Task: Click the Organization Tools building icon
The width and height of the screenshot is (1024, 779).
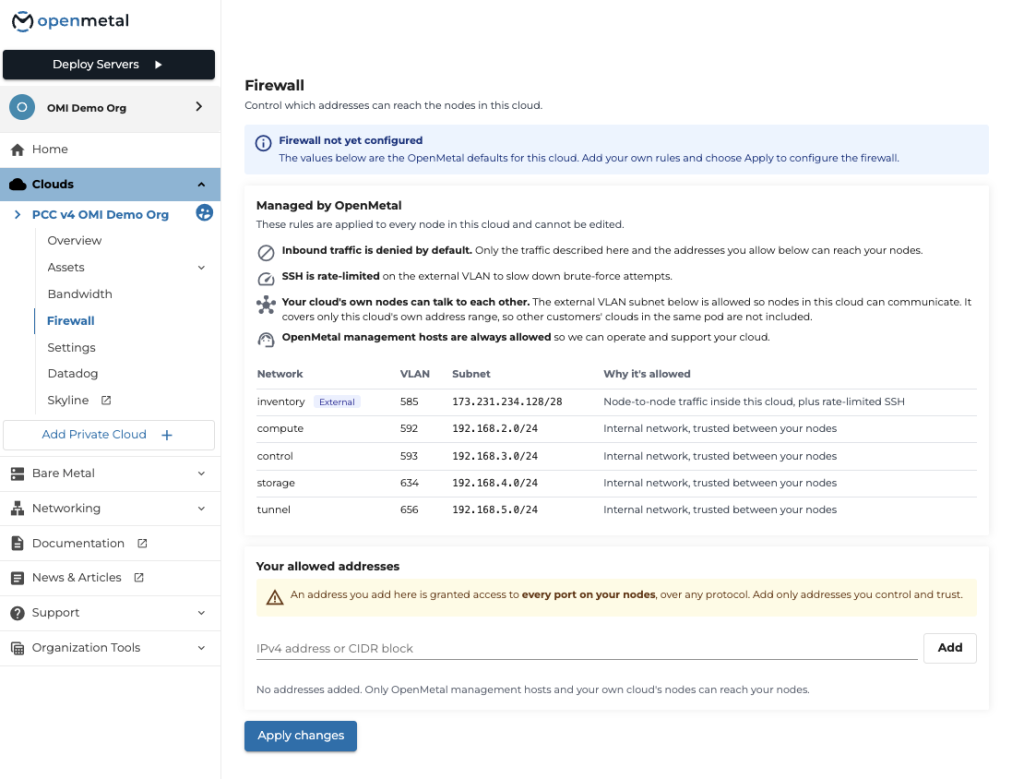Action: pos(18,648)
